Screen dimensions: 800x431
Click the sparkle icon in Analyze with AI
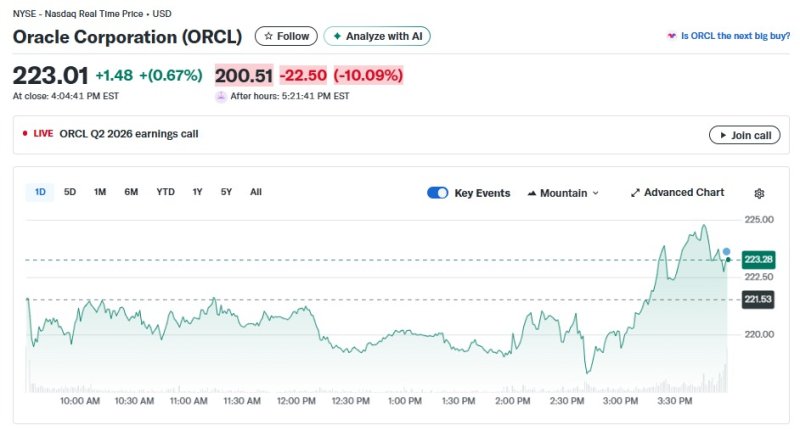click(x=337, y=36)
